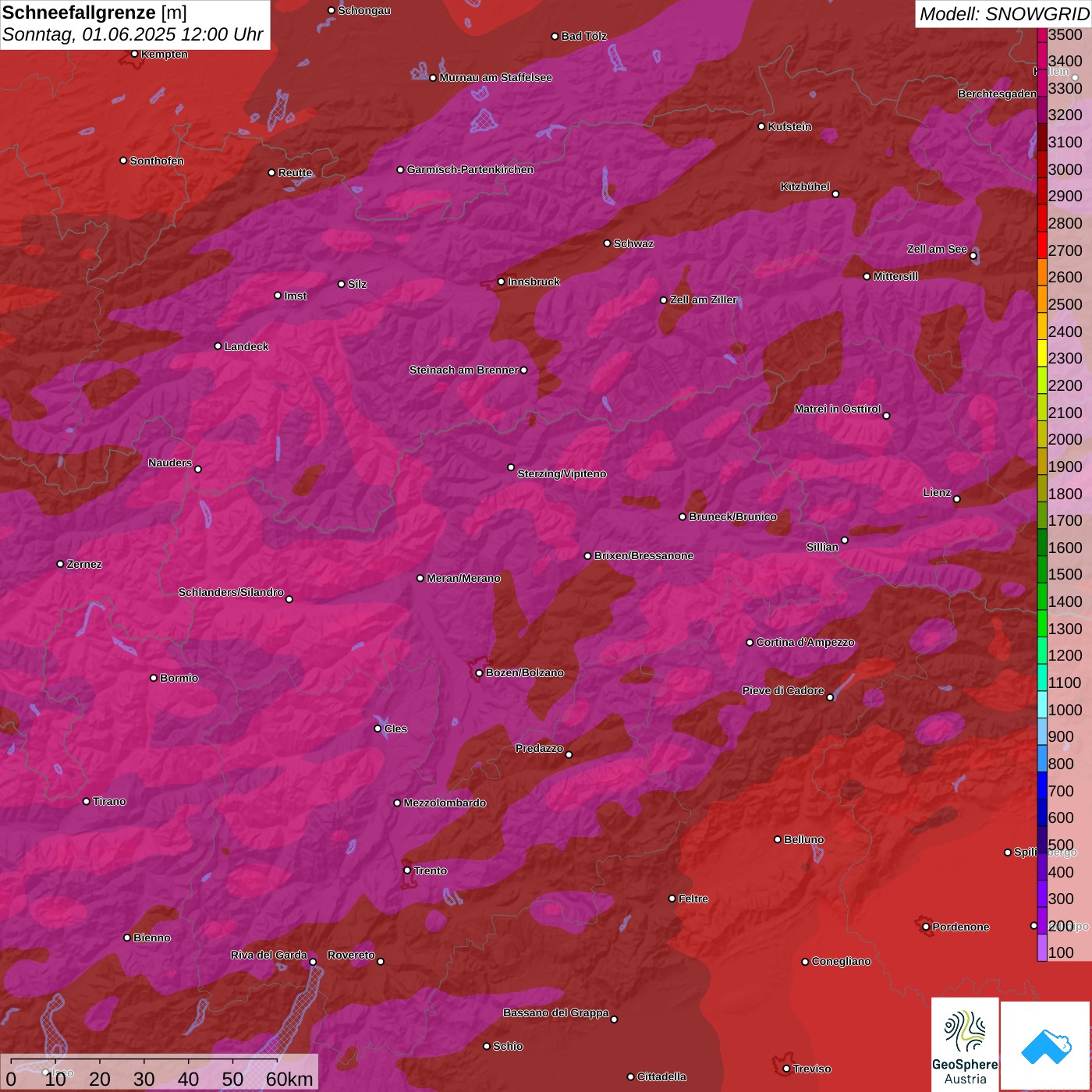This screenshot has width=1092, height=1092.
Task: Select the Schlanders/Silandro label
Action: [231, 592]
